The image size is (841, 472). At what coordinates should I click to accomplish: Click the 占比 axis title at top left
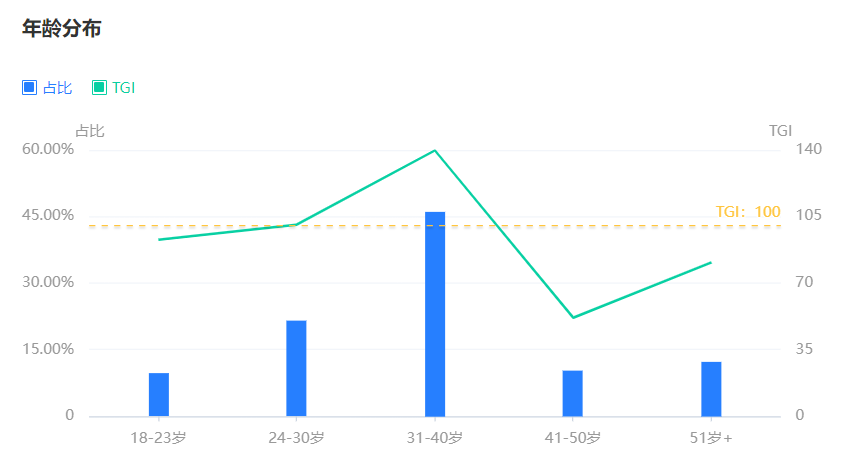(x=90, y=131)
